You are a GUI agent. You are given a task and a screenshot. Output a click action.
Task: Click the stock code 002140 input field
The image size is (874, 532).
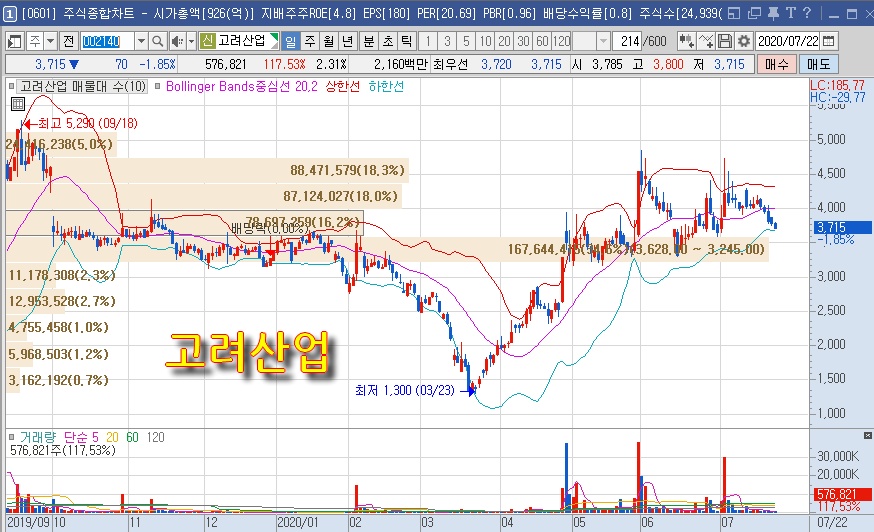[x=108, y=41]
